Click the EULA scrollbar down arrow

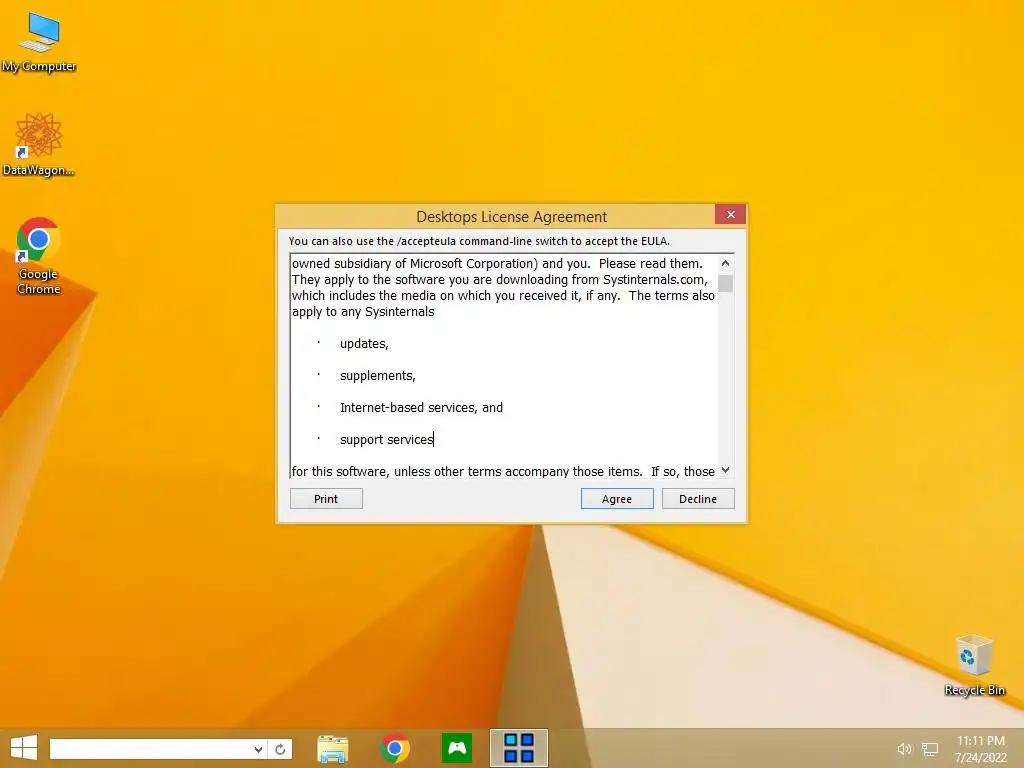pyautogui.click(x=725, y=470)
